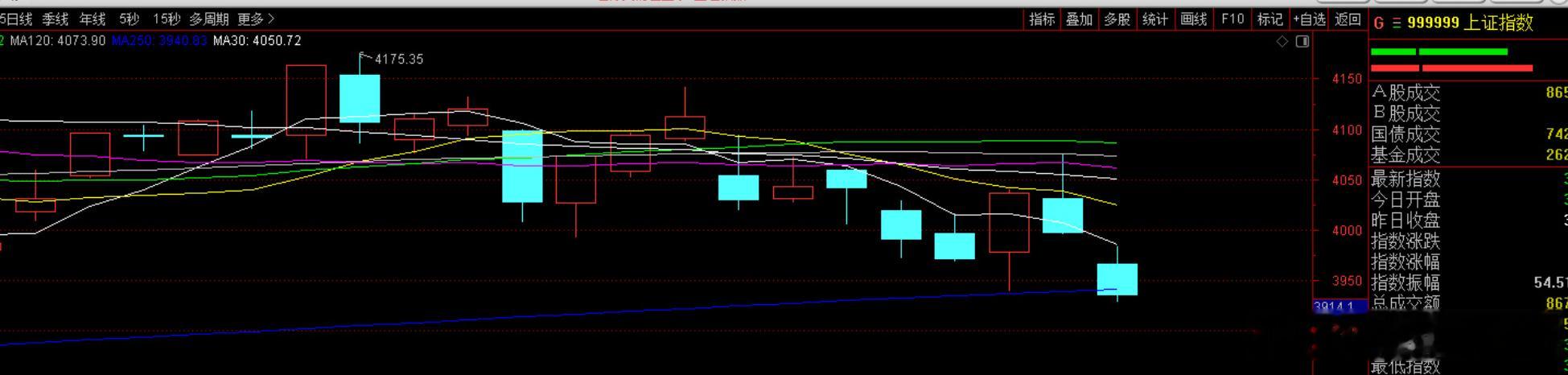
Task: Open the 指标 indicators button
Action: (x=1042, y=19)
